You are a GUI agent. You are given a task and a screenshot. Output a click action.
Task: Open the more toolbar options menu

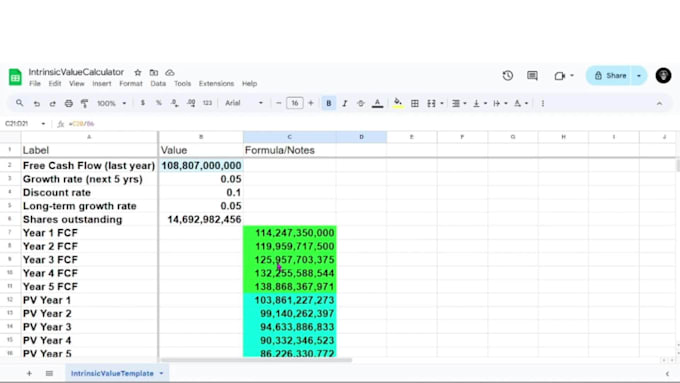click(543, 103)
